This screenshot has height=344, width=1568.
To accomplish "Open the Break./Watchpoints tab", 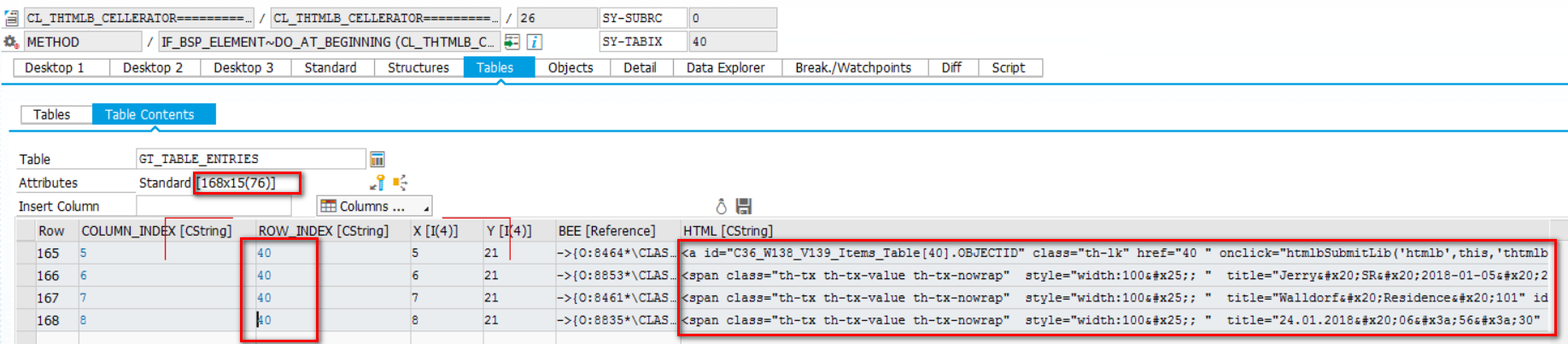I will pos(853,67).
